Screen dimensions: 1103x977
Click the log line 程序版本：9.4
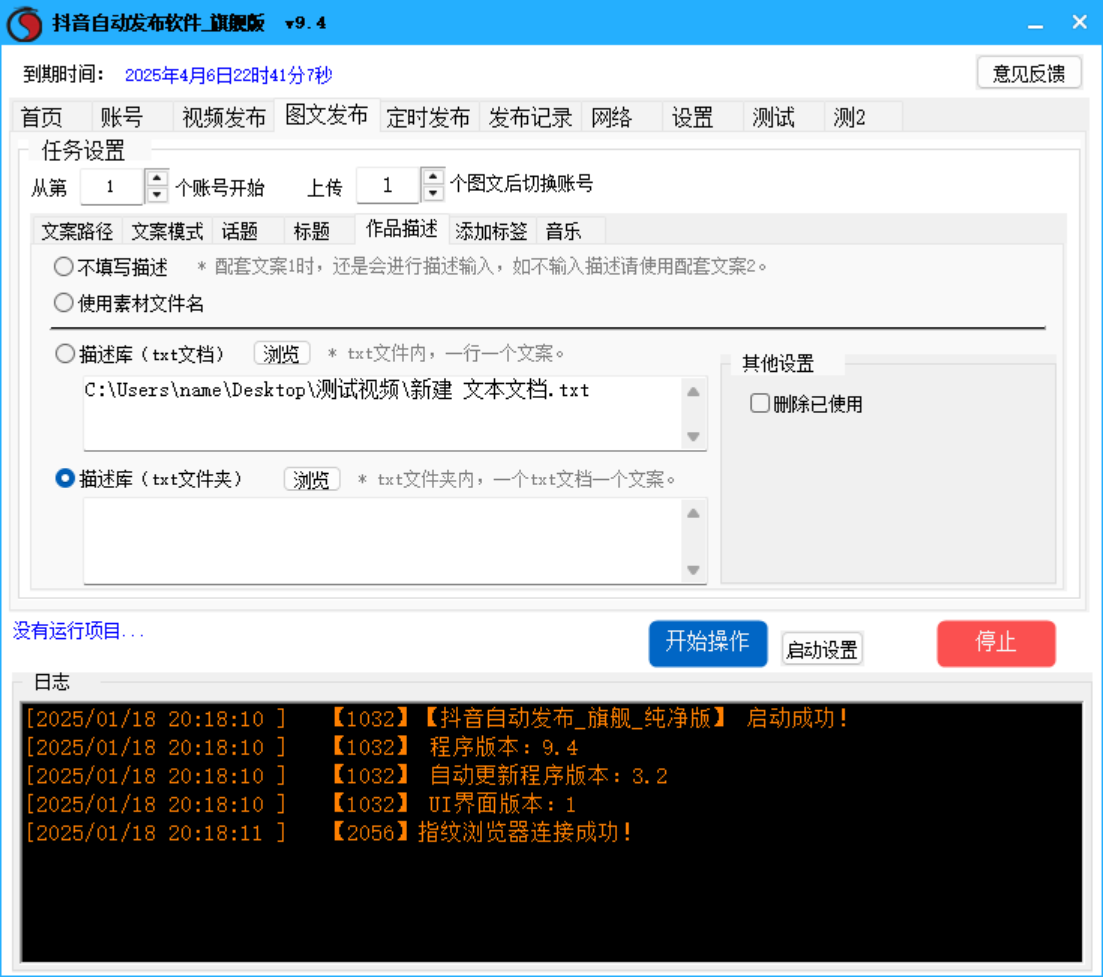(x=302, y=747)
